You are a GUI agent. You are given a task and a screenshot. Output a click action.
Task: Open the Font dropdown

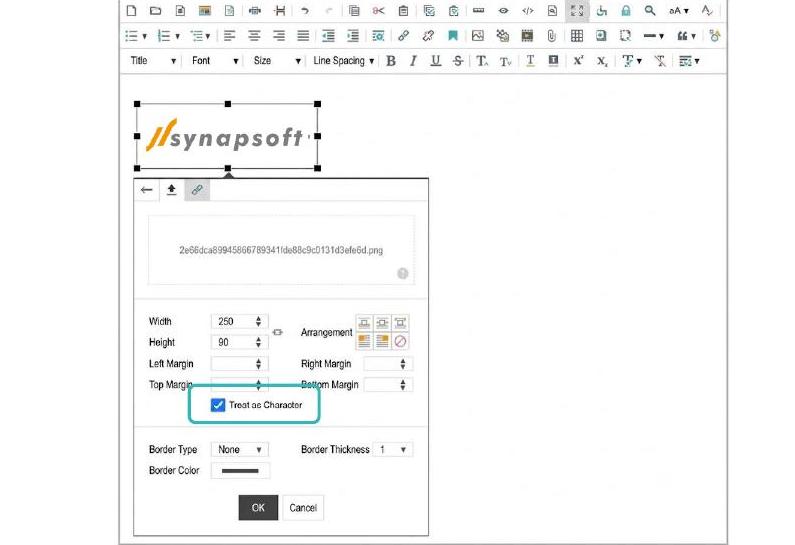(214, 61)
